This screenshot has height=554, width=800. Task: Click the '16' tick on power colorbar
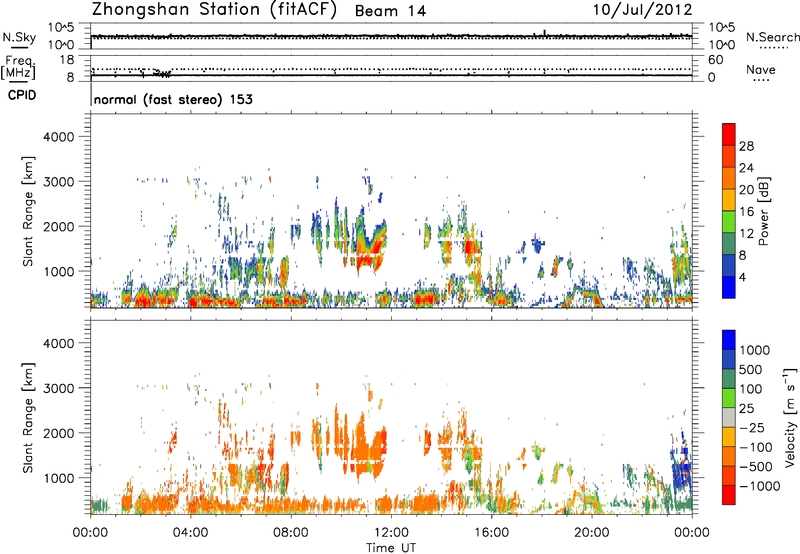click(746, 212)
